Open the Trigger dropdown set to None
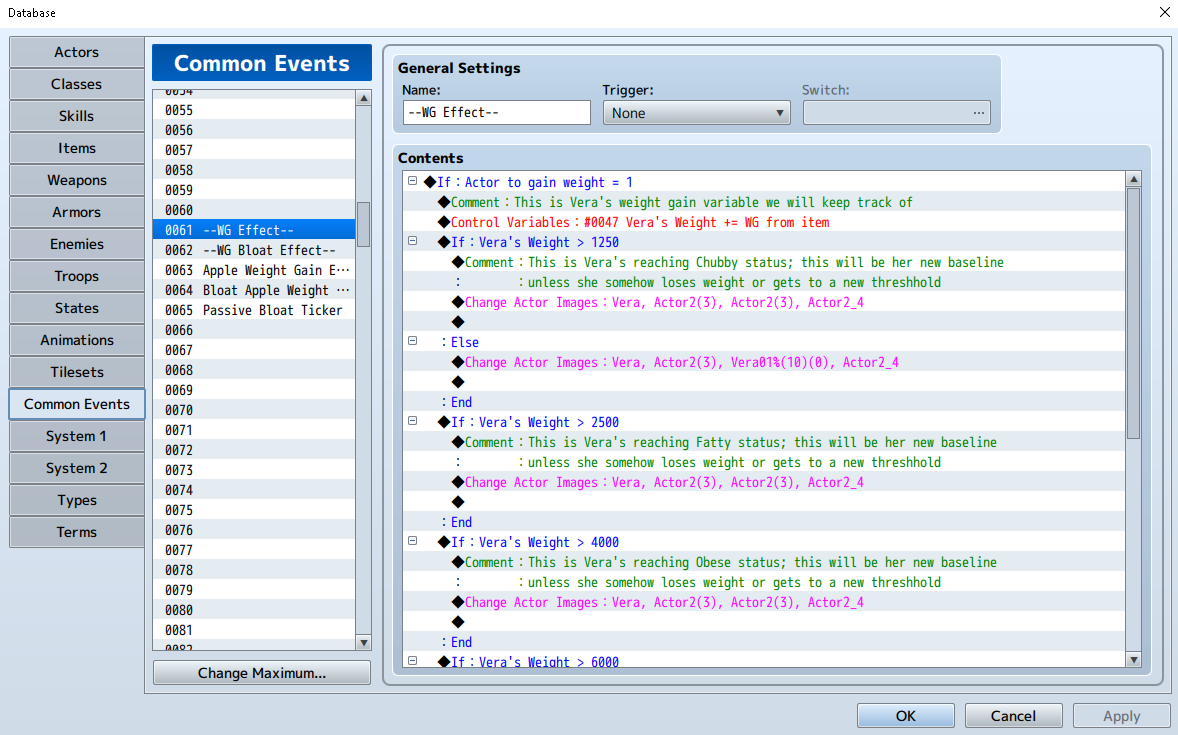 point(696,113)
